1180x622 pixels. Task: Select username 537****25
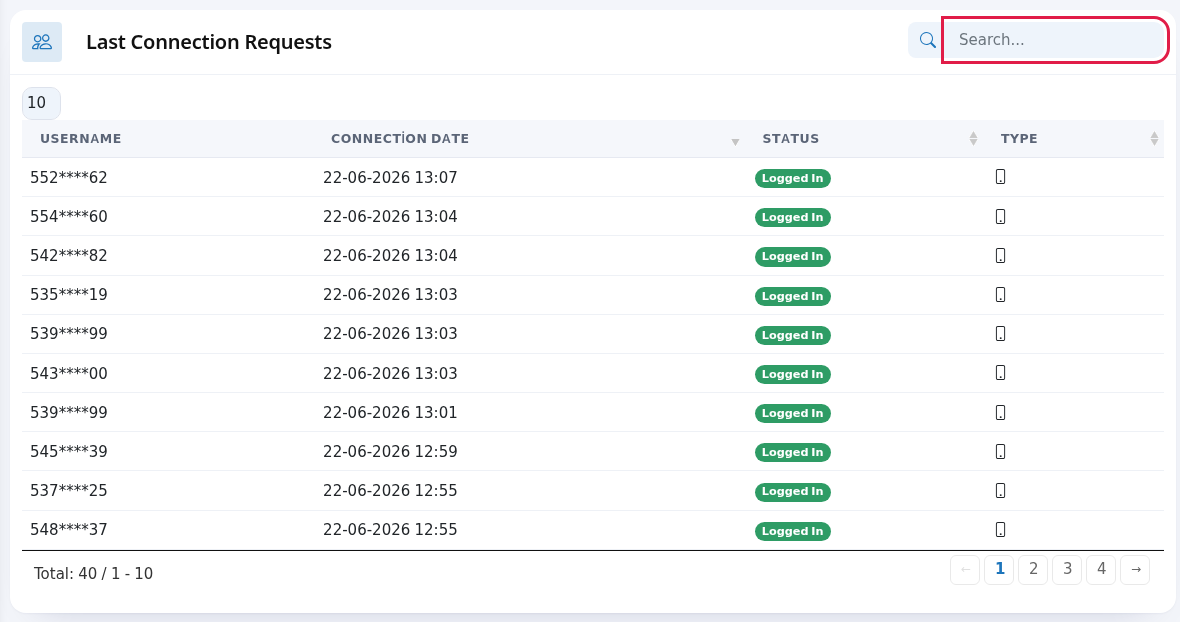click(x=68, y=491)
